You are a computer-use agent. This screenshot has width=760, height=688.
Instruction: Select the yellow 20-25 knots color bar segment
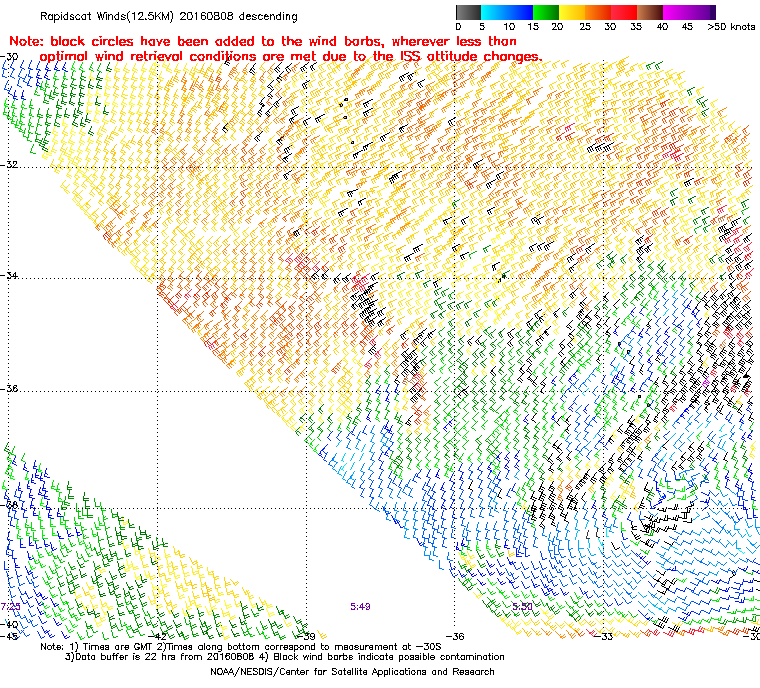point(572,12)
